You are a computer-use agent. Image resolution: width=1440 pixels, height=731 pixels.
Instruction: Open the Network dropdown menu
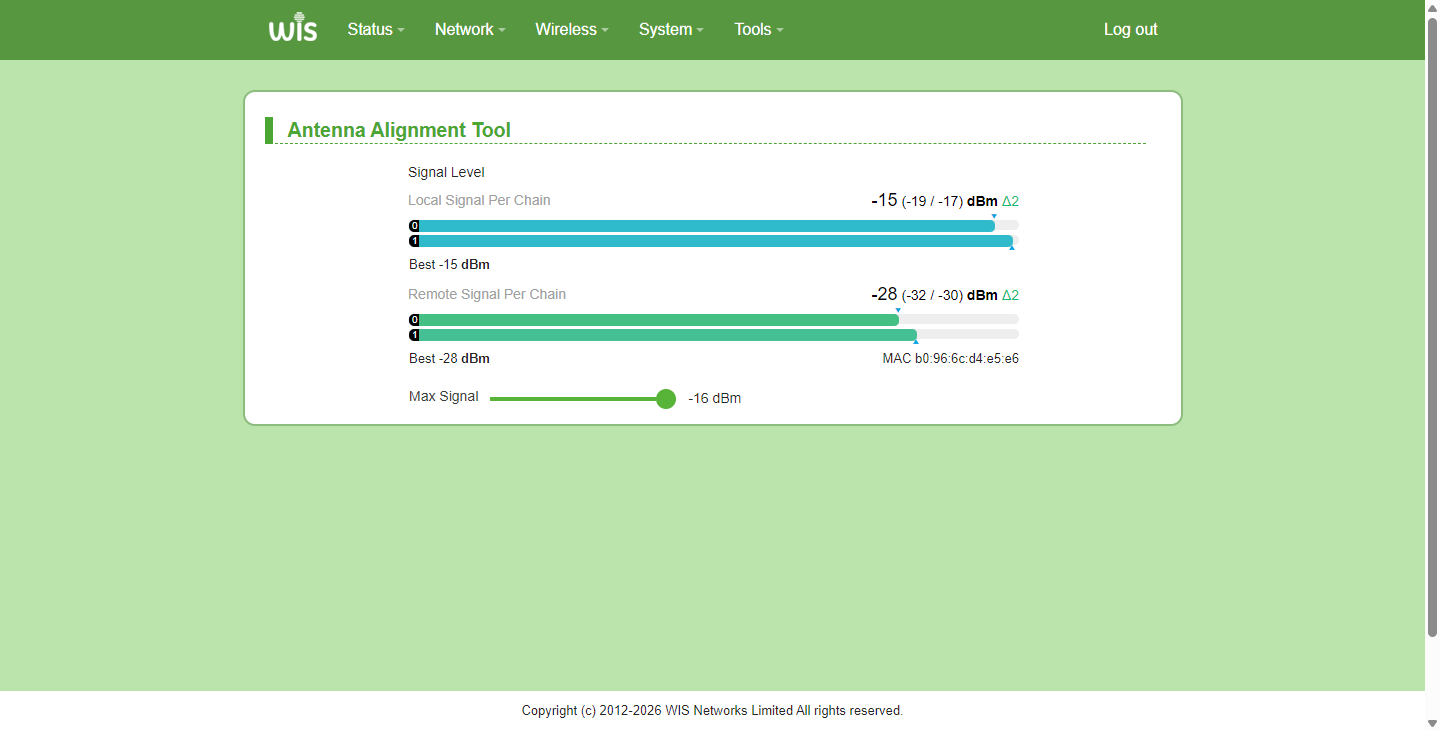(x=470, y=30)
